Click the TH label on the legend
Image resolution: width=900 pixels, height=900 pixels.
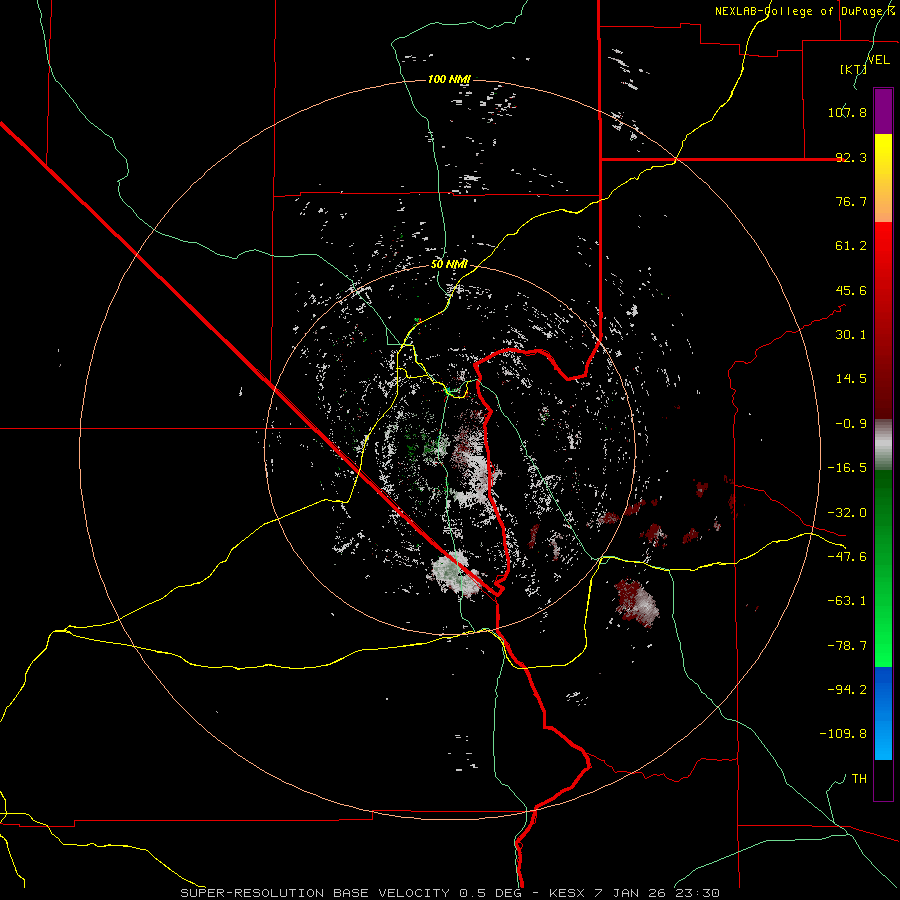coord(859,779)
